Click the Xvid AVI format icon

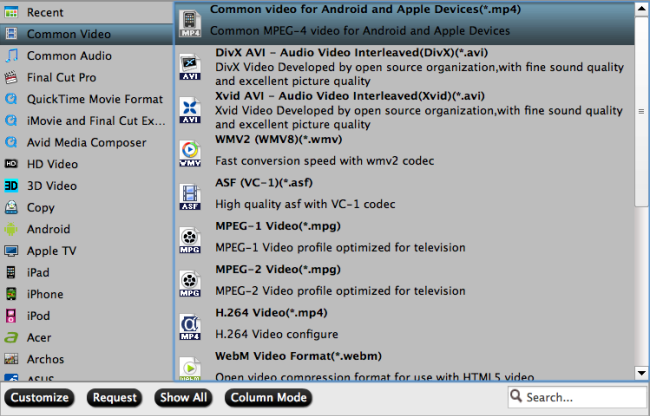point(190,110)
